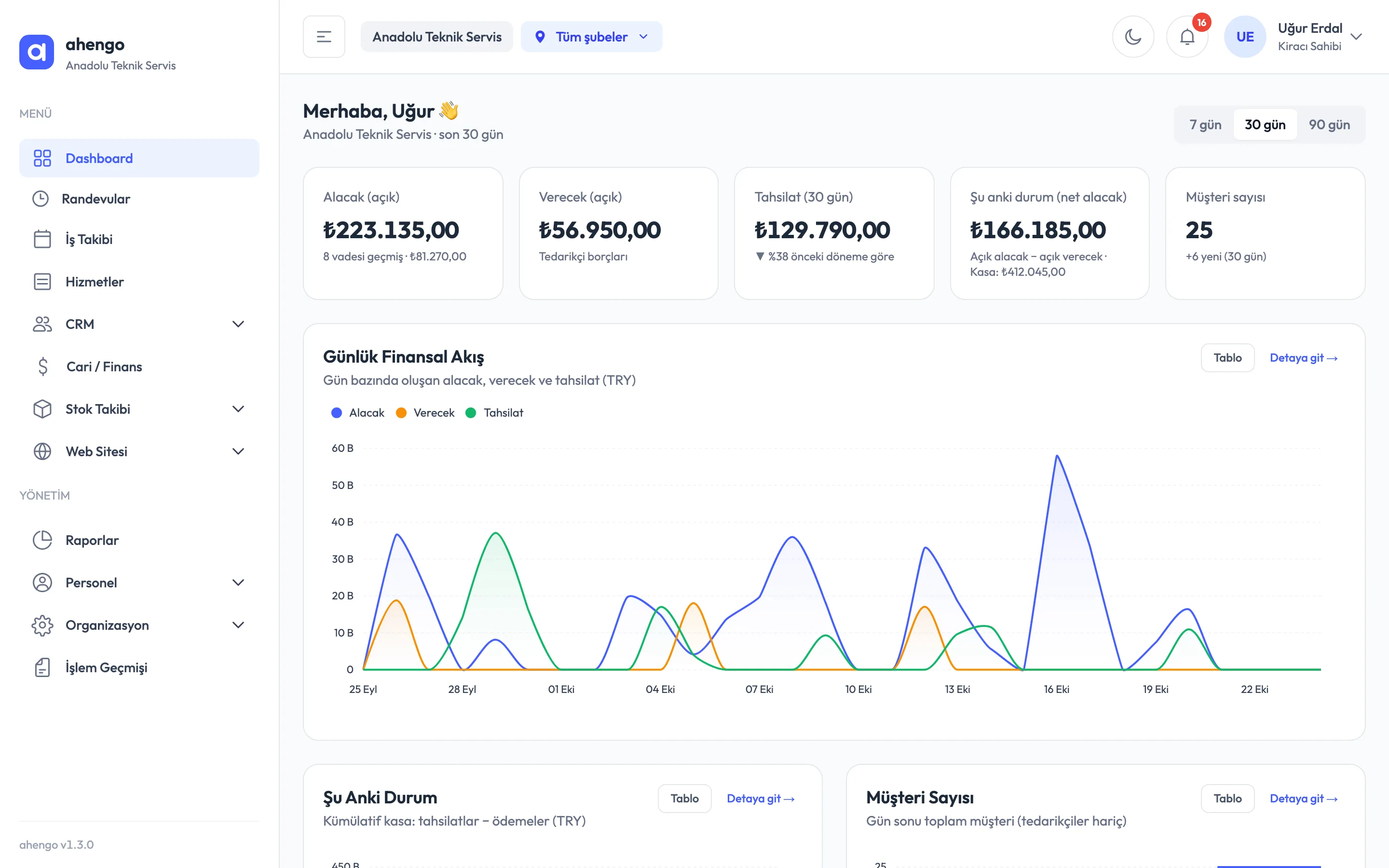Open the Alacak (açık) summary card
The image size is (1389, 868).
(403, 233)
